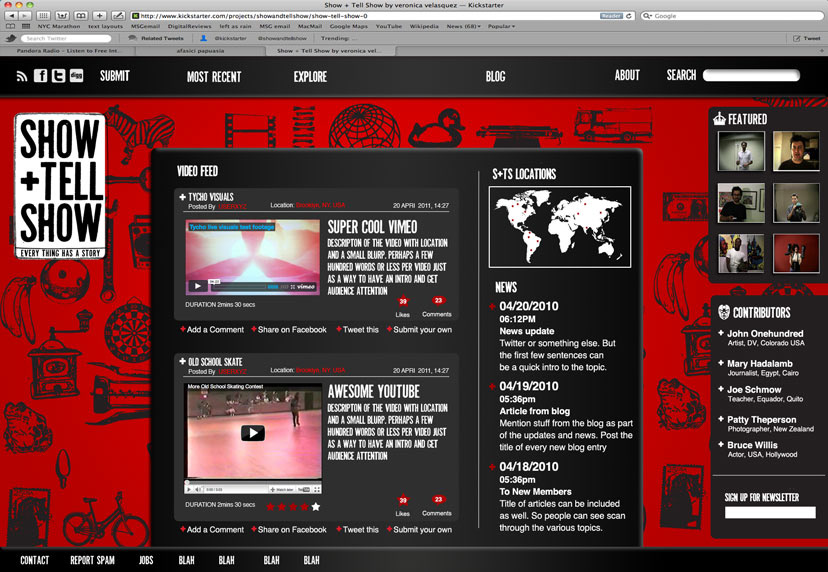Add bookmark with the plus toolbar button
This screenshot has height=572, width=828.
(99, 16)
